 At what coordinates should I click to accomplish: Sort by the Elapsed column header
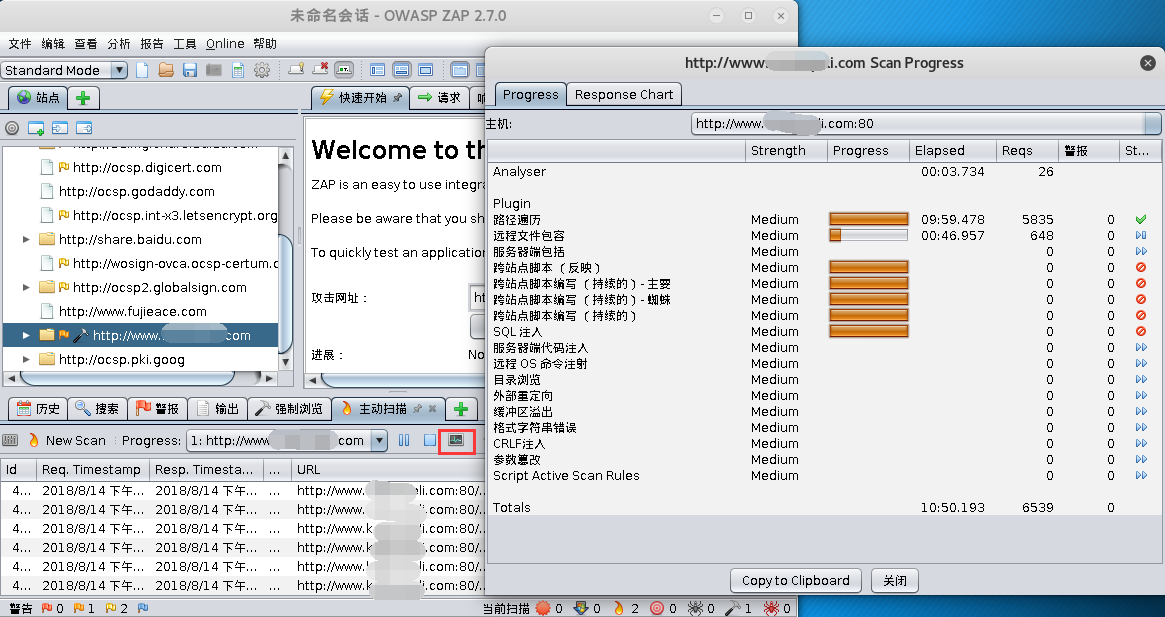coord(953,150)
